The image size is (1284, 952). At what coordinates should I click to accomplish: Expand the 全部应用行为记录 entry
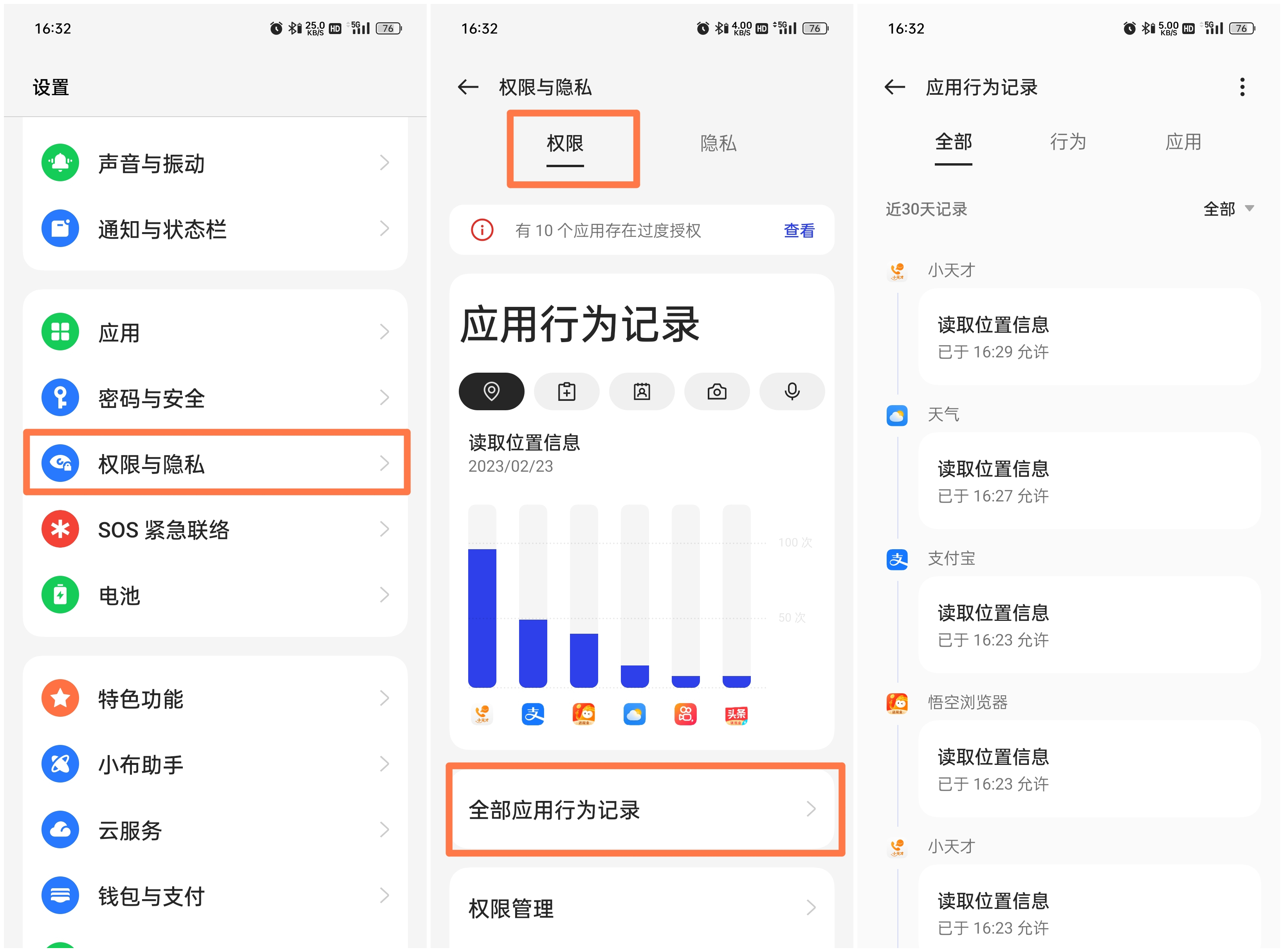pos(644,810)
